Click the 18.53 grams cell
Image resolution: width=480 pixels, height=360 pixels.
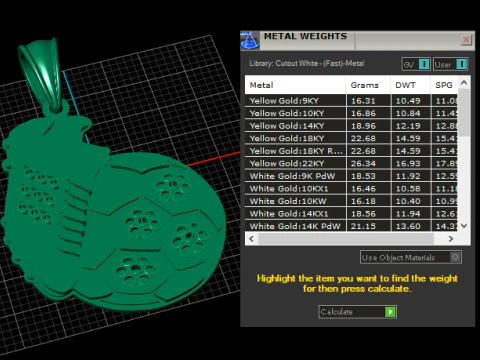[x=368, y=176]
